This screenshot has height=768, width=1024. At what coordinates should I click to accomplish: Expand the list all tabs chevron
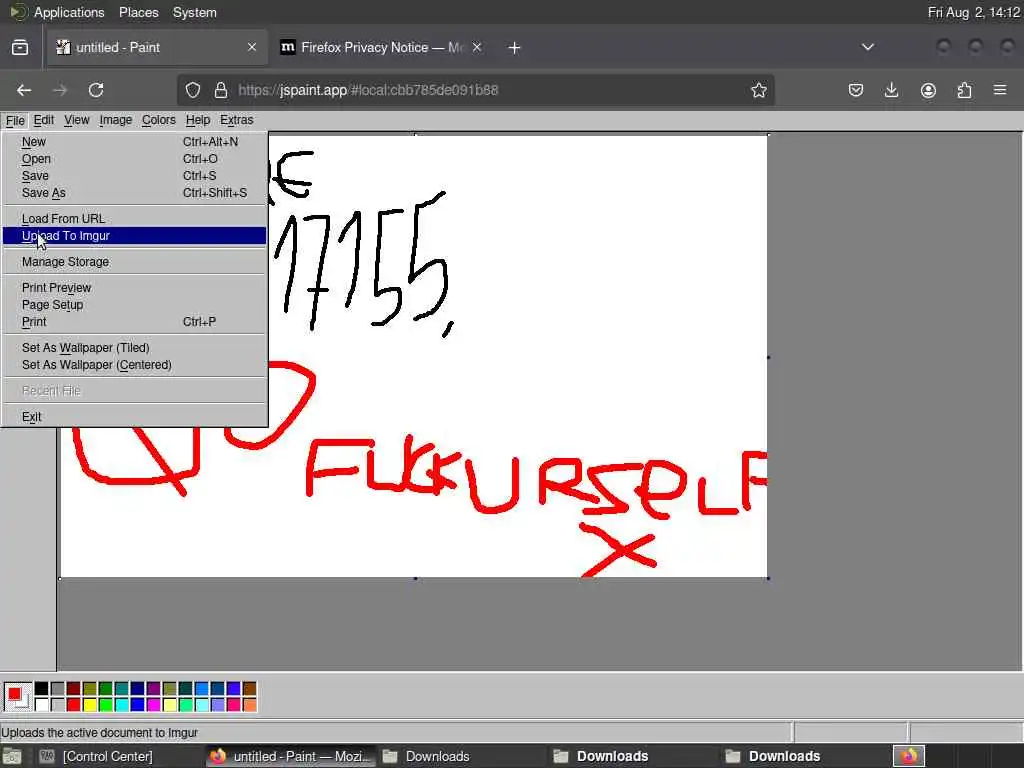tap(867, 47)
